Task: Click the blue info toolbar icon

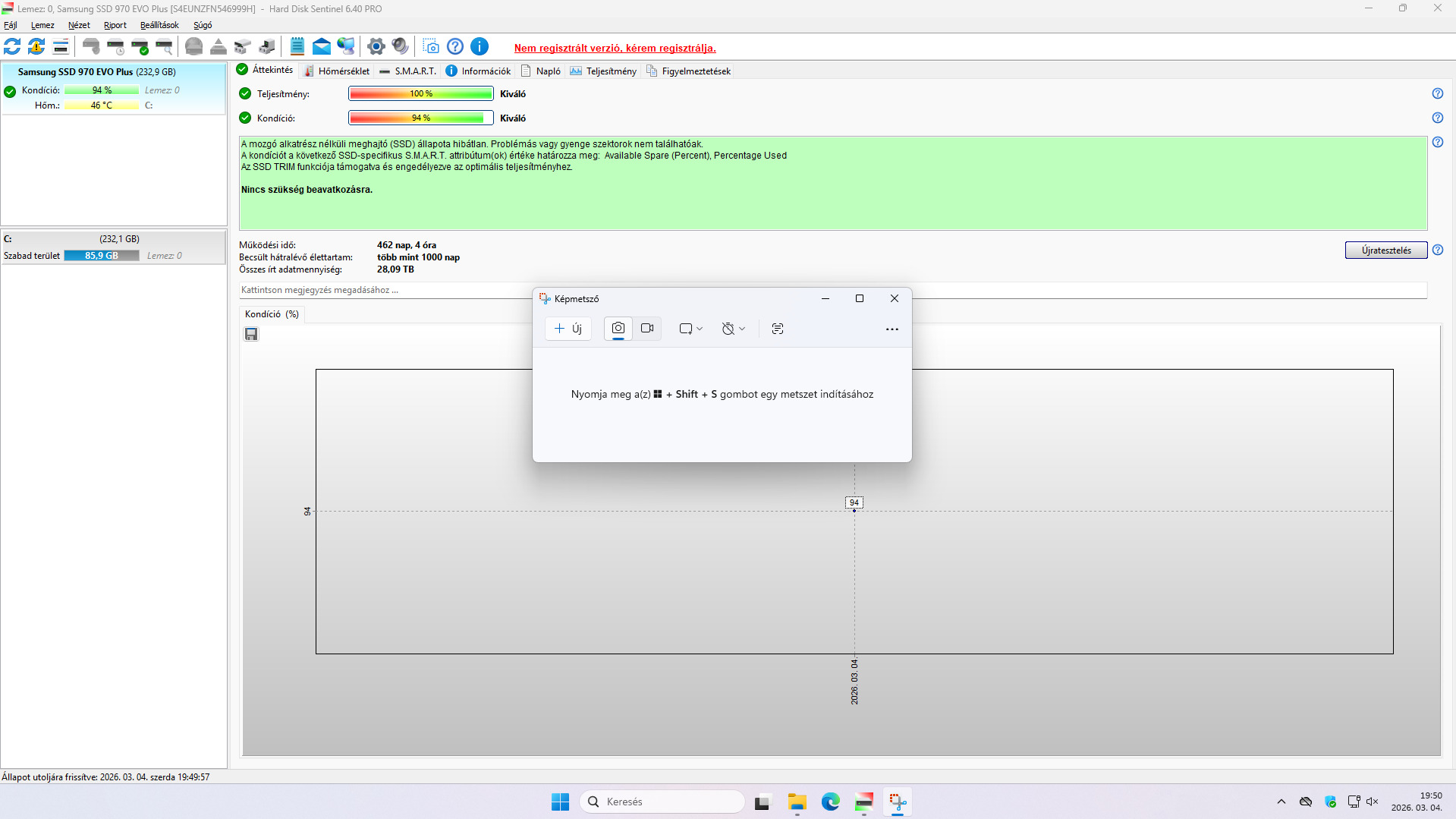Action: point(480,47)
